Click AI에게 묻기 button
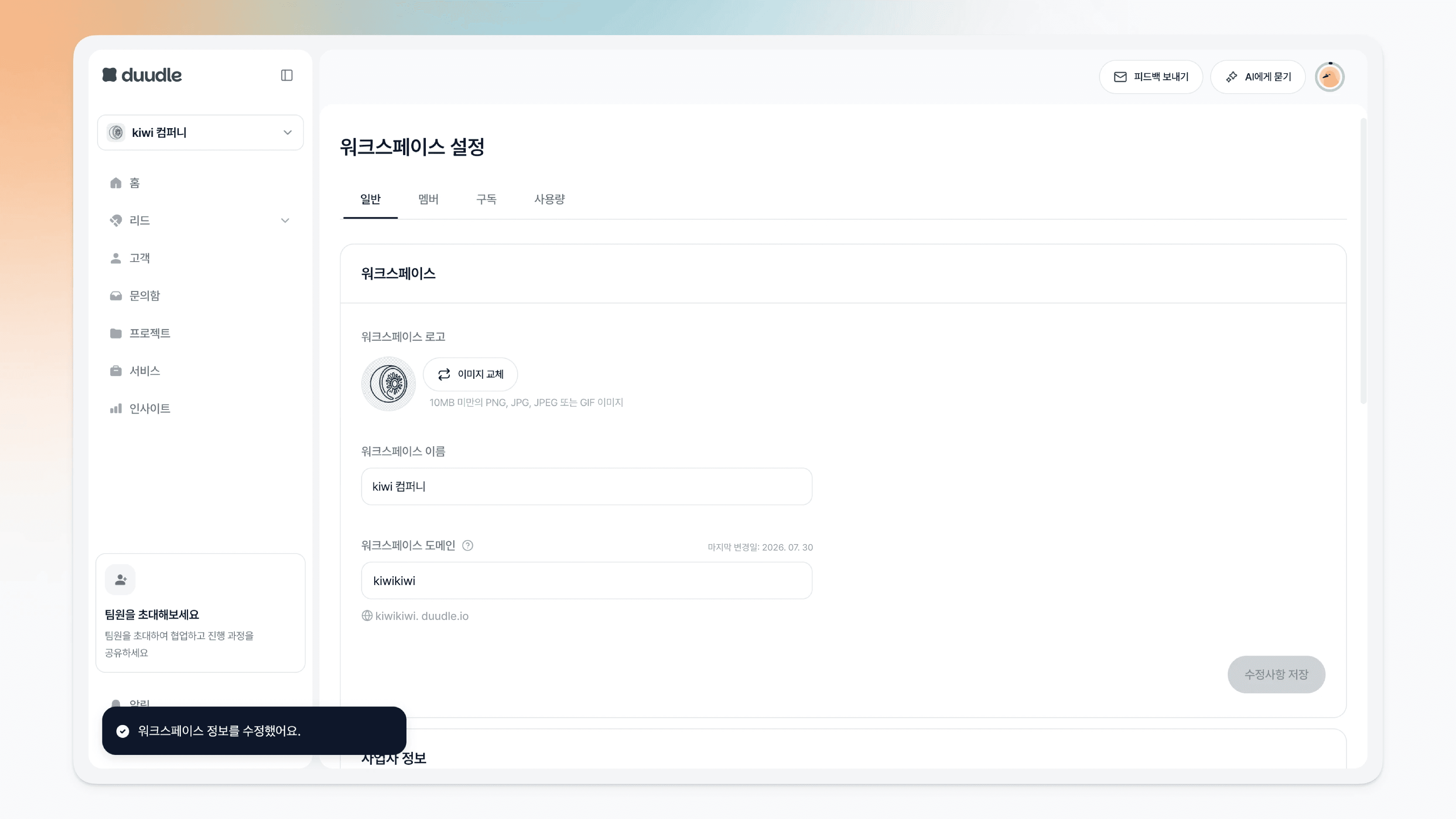The width and height of the screenshot is (1456, 819). click(x=1258, y=77)
